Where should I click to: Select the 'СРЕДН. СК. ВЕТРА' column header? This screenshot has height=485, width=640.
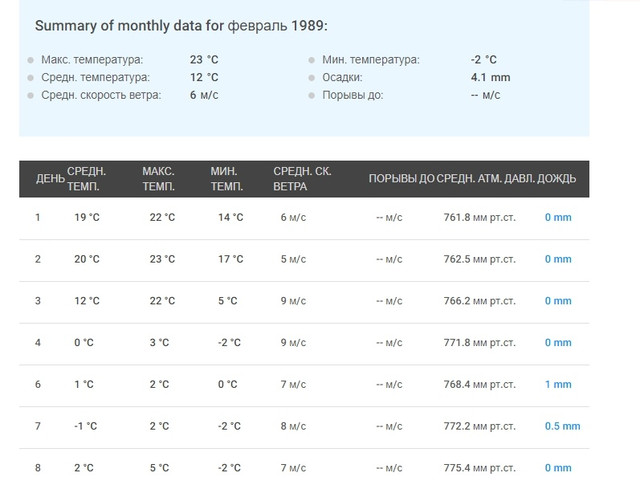coord(302,179)
